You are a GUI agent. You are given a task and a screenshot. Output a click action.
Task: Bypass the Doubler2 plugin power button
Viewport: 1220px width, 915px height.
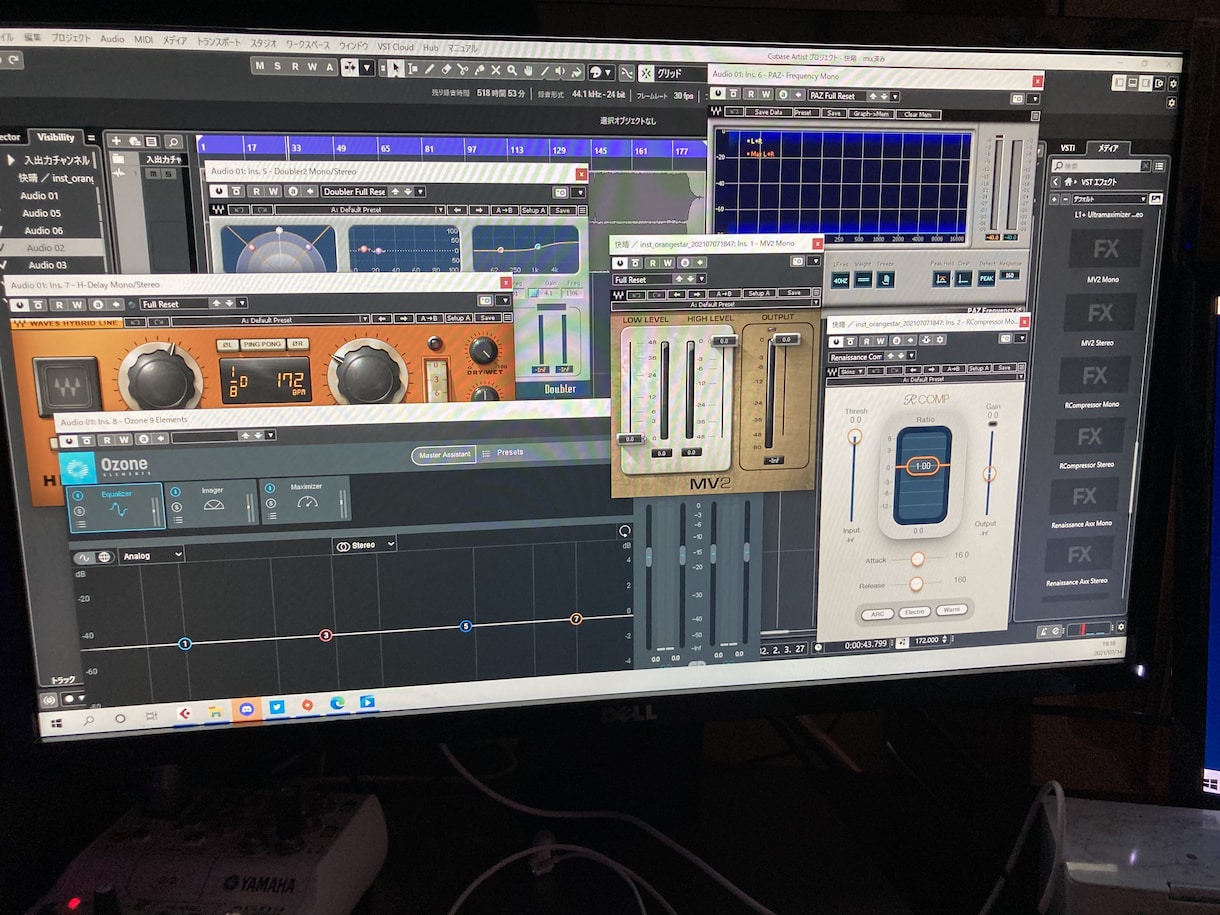click(217, 190)
